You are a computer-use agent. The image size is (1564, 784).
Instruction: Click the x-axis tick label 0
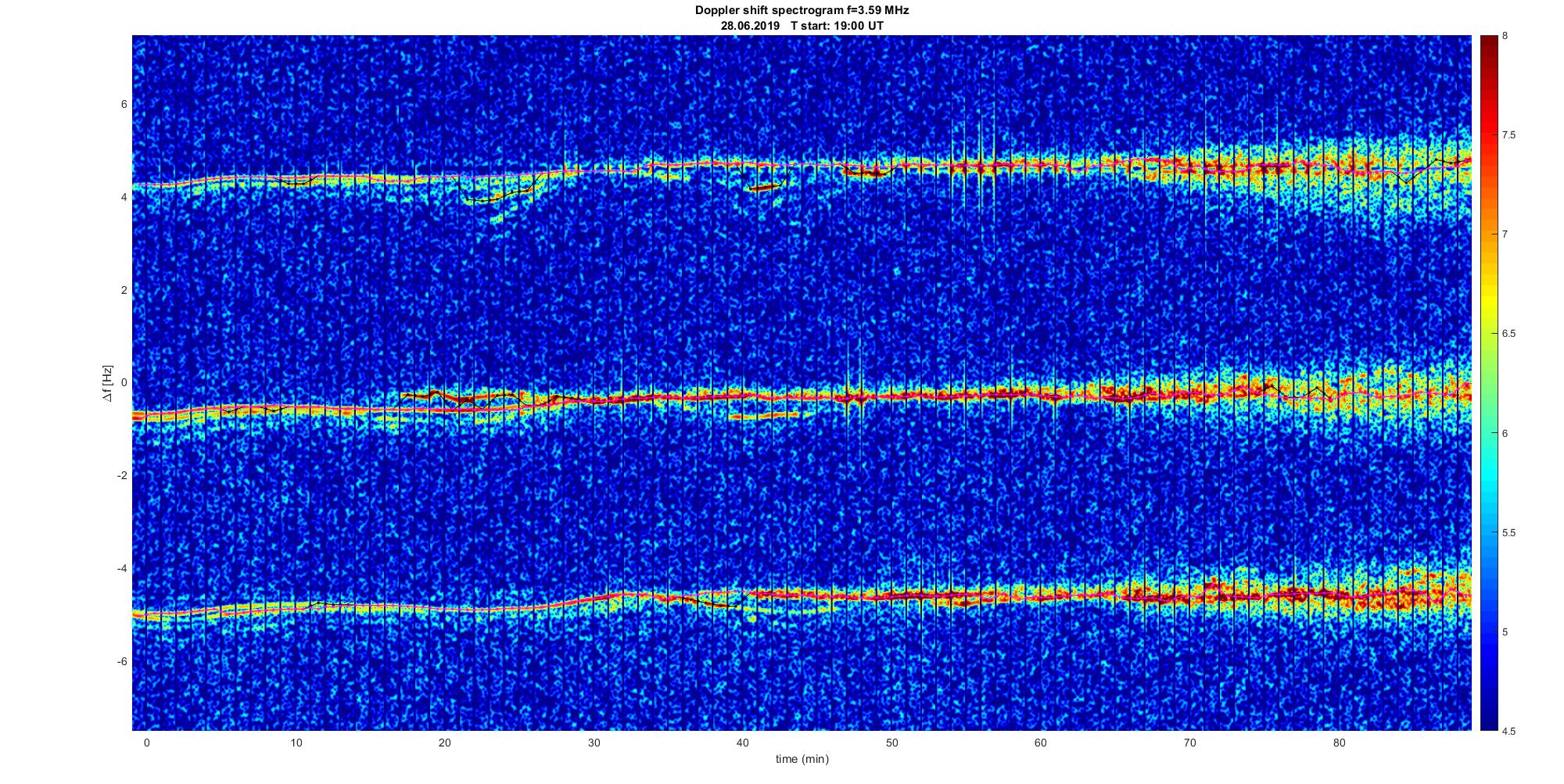click(146, 743)
